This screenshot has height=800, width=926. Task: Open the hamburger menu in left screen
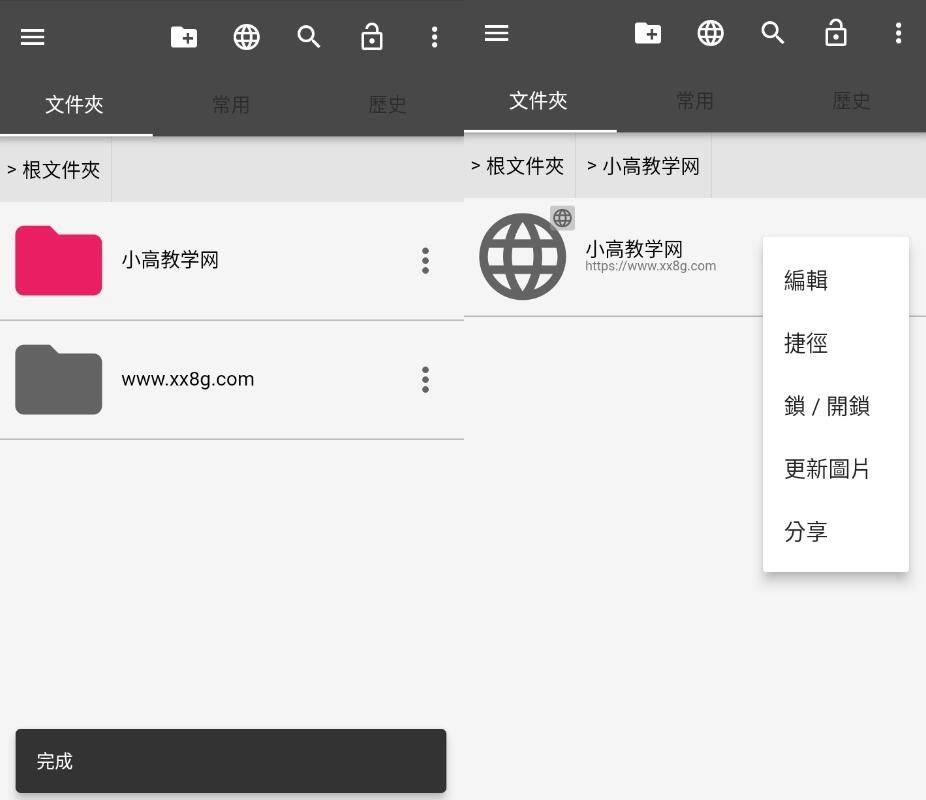click(x=32, y=37)
